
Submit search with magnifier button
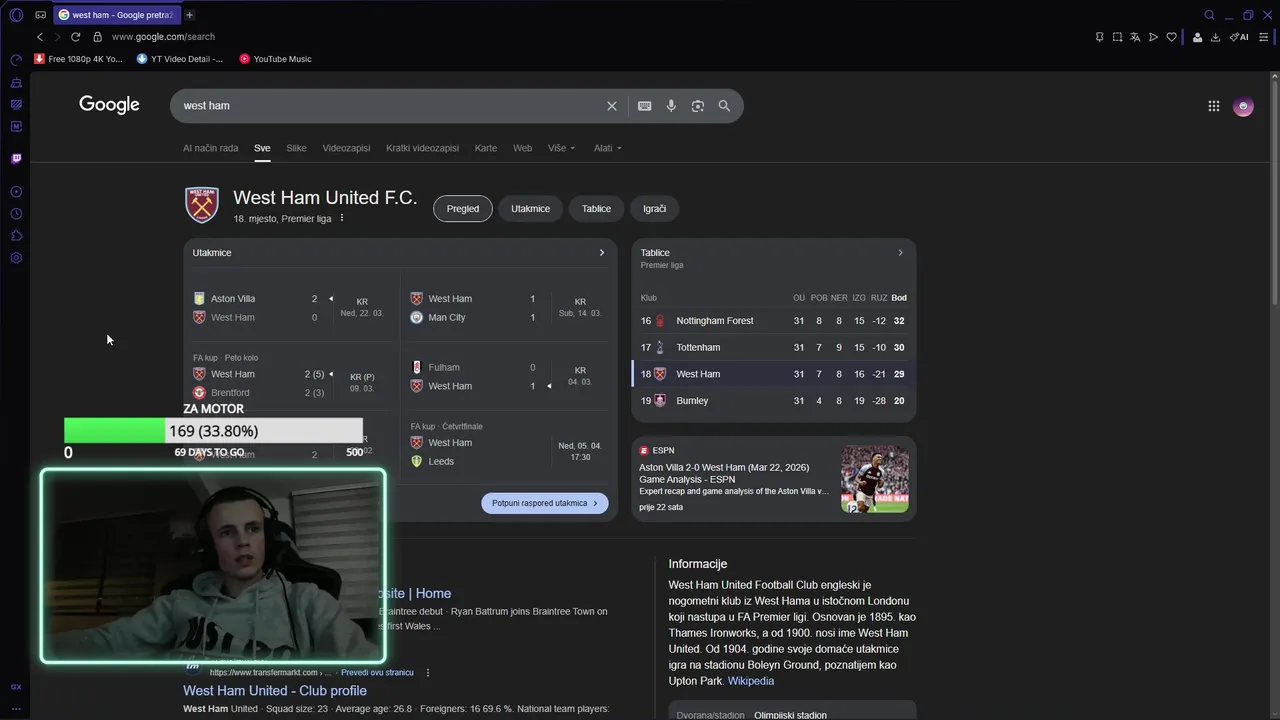pos(724,106)
